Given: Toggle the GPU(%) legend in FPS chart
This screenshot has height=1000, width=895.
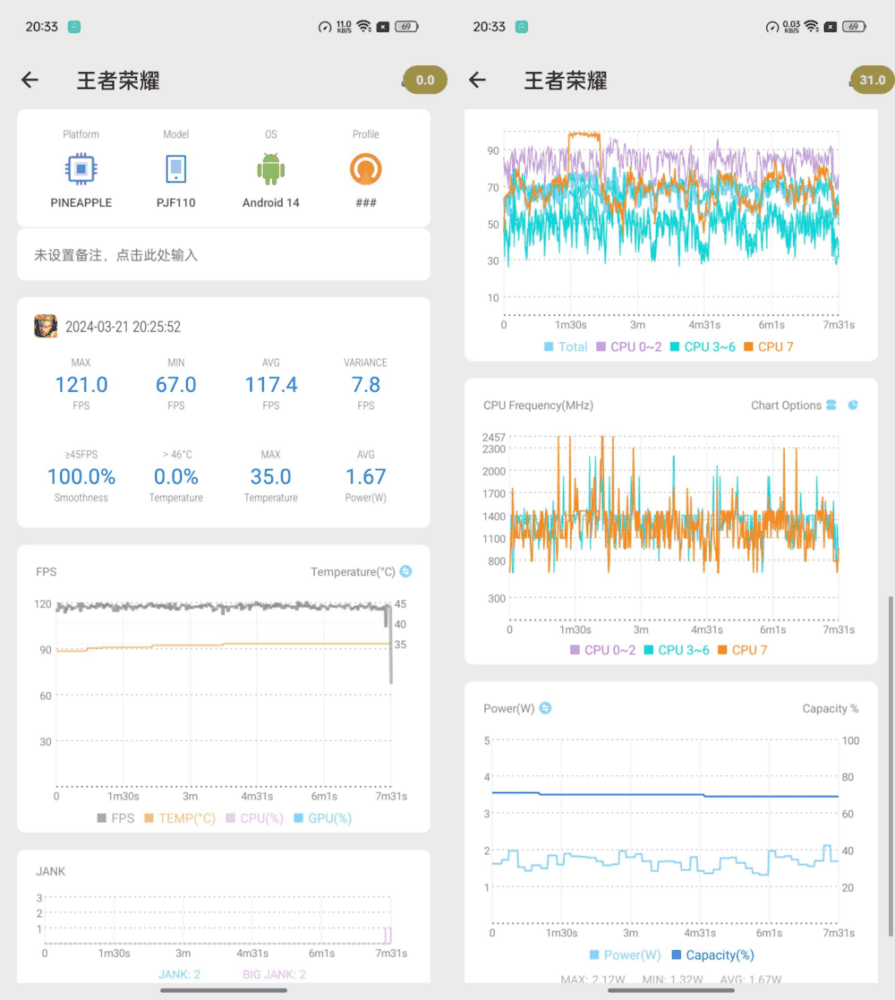Looking at the screenshot, I should click(x=328, y=820).
